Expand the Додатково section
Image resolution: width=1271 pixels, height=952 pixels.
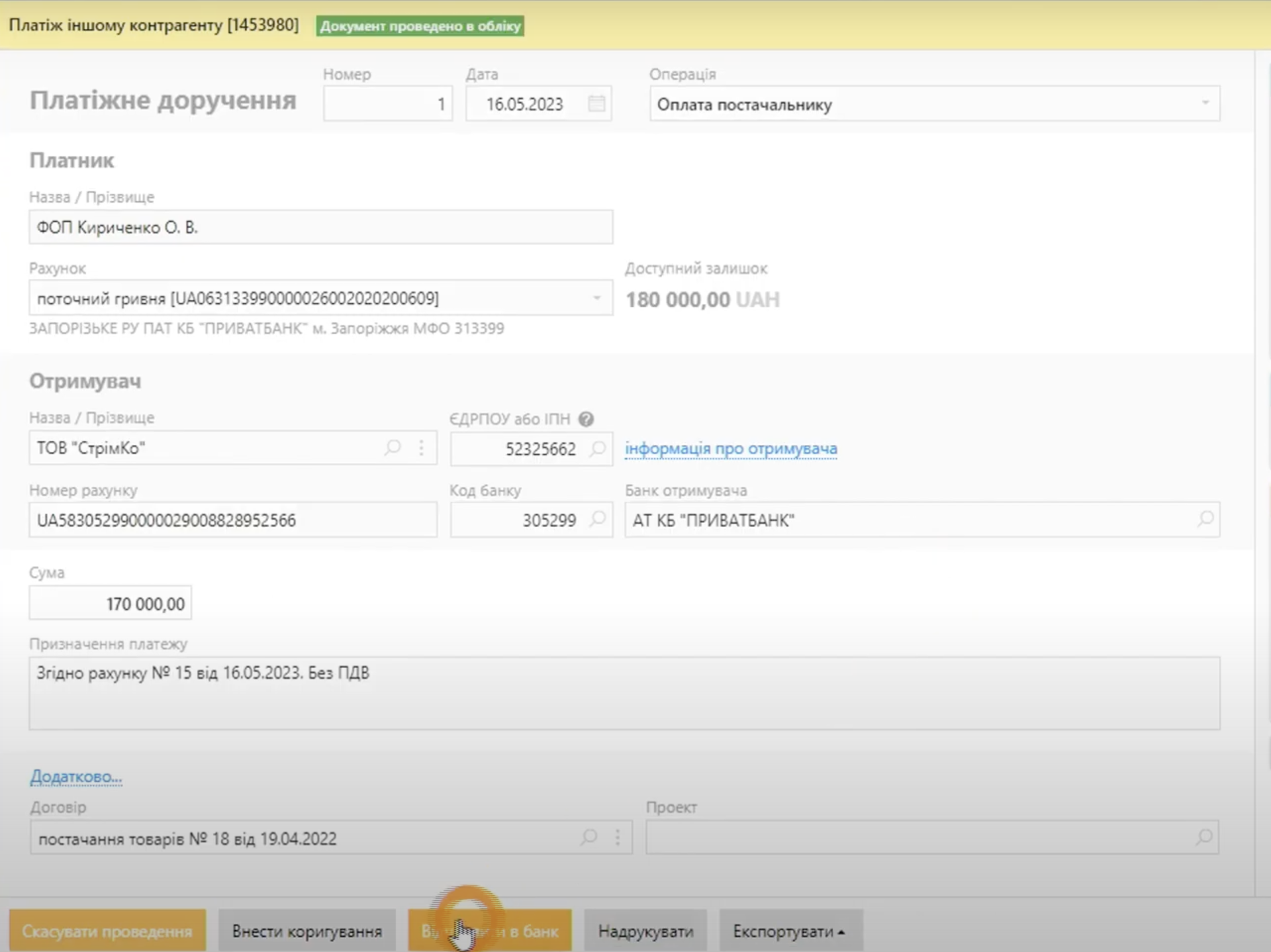pyautogui.click(x=76, y=776)
